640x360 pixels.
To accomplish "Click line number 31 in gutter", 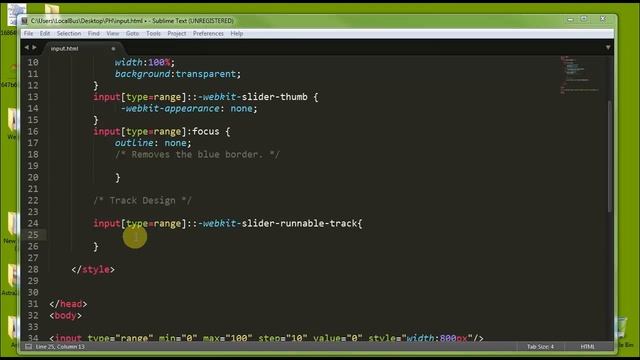I will click(33, 304).
